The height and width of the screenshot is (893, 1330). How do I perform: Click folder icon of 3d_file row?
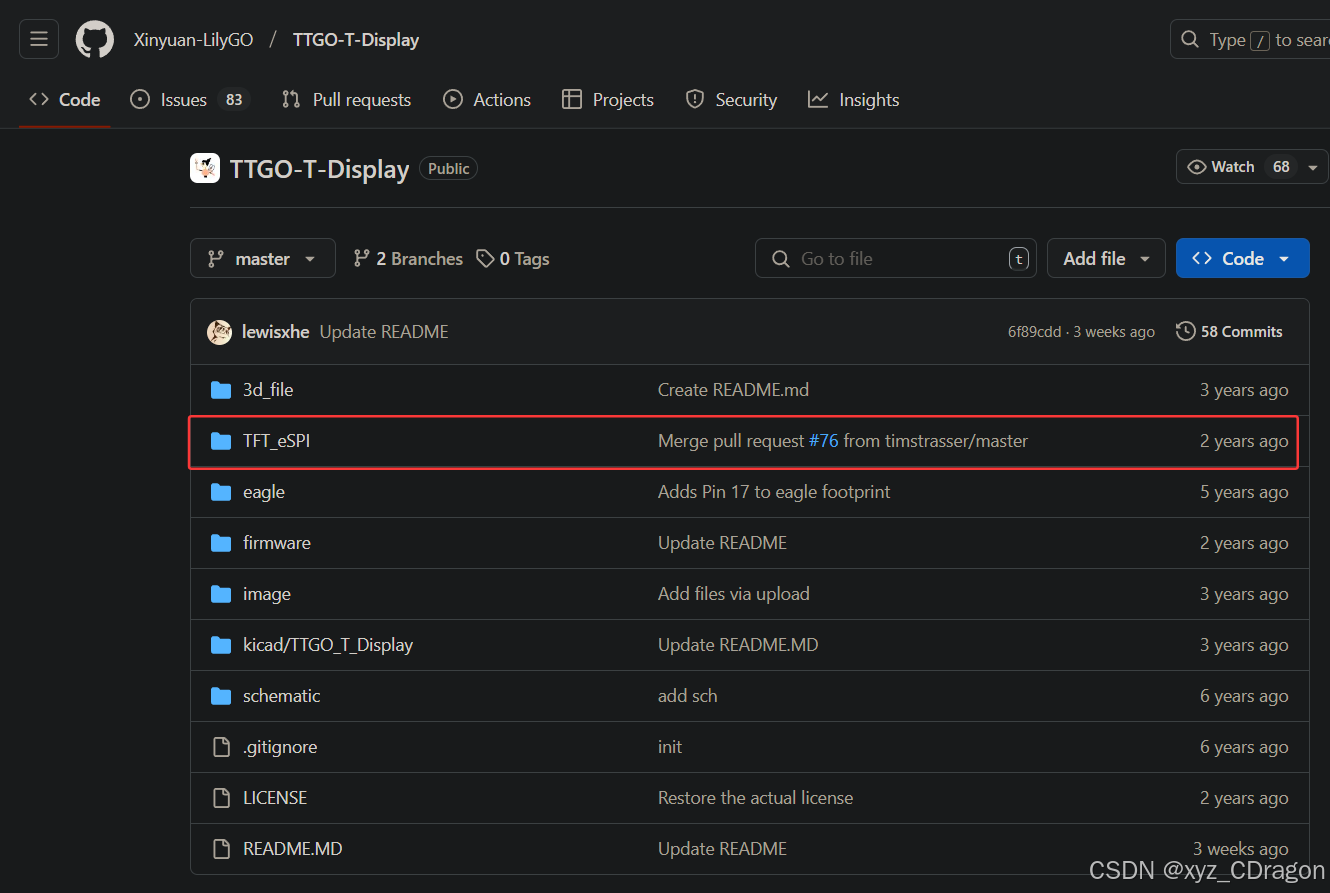tap(221, 390)
